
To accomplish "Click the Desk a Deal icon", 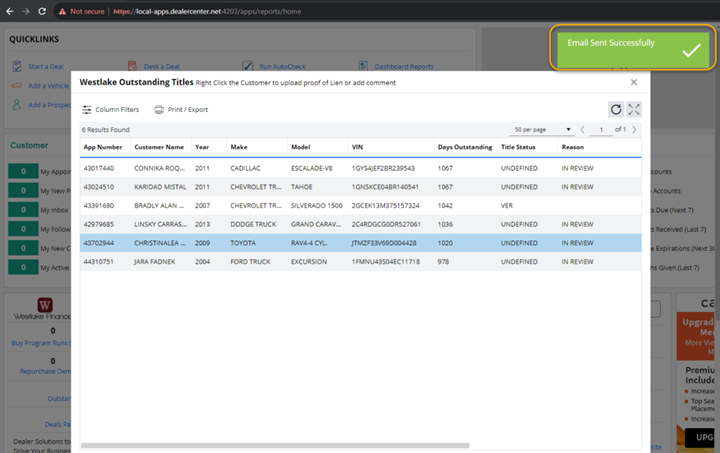I will [x=133, y=67].
